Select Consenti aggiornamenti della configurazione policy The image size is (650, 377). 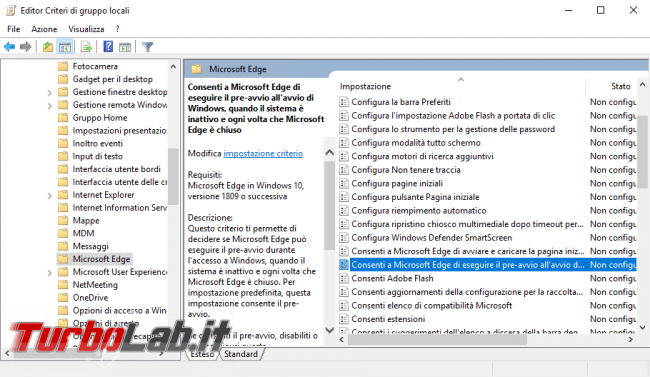point(467,292)
